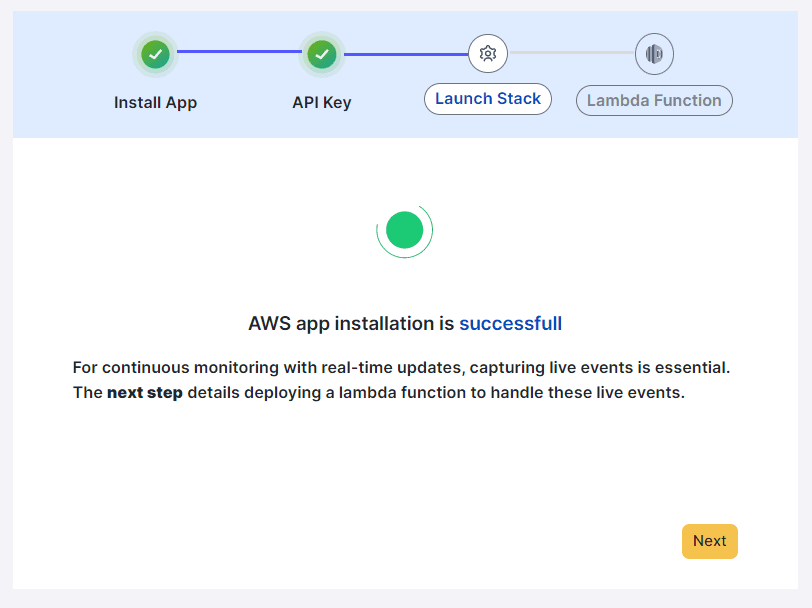Select the API Key step label
The width and height of the screenshot is (812, 608).
click(x=322, y=102)
